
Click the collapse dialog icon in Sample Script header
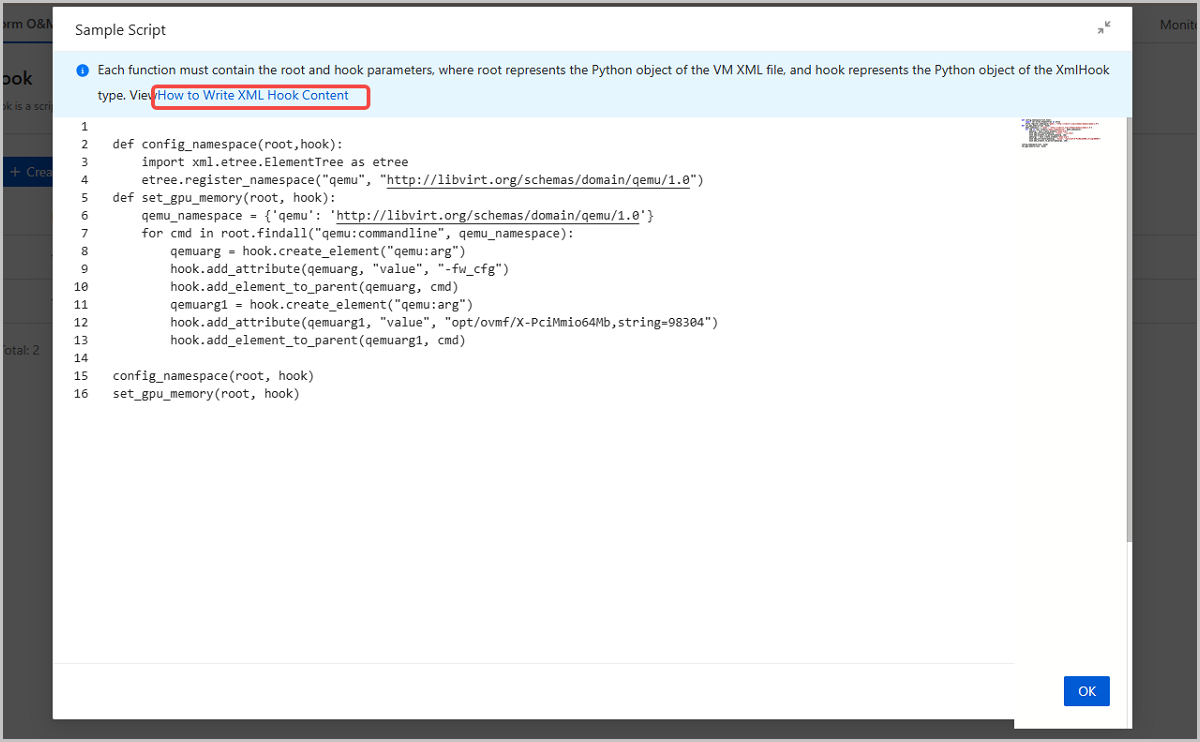point(1104,29)
